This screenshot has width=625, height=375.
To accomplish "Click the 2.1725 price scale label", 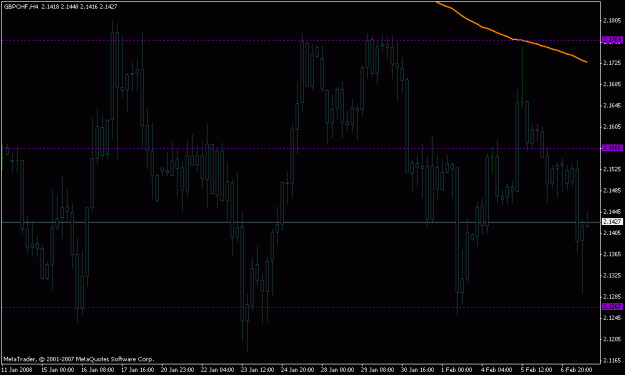I will [612, 63].
